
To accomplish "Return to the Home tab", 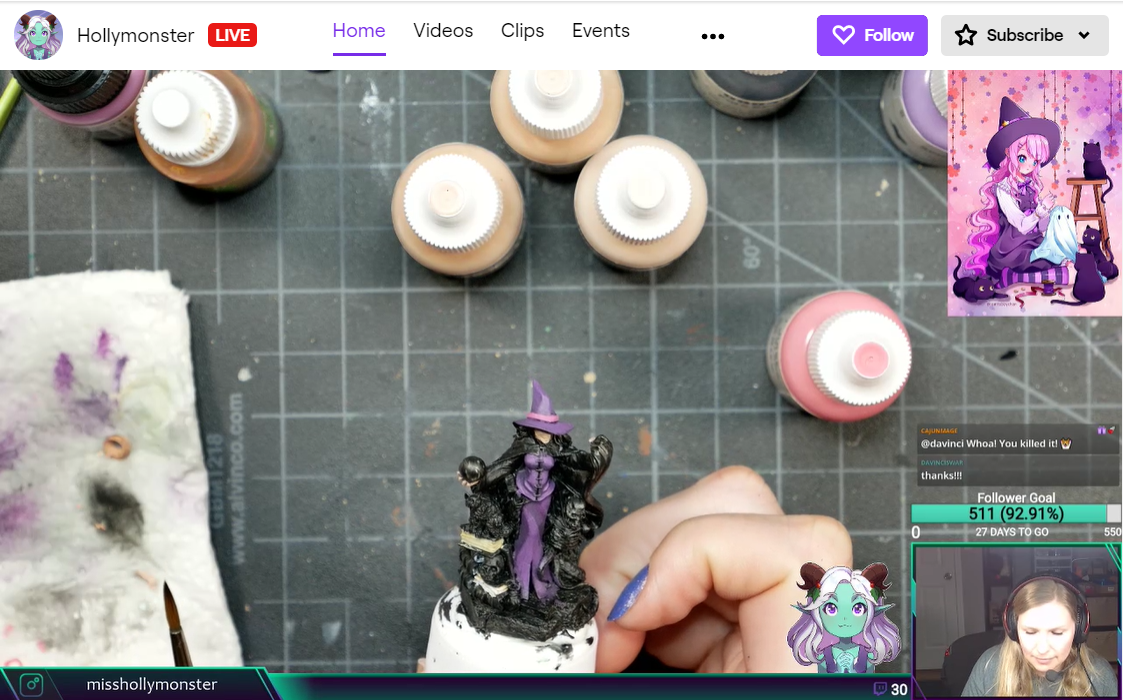I will tap(359, 31).
